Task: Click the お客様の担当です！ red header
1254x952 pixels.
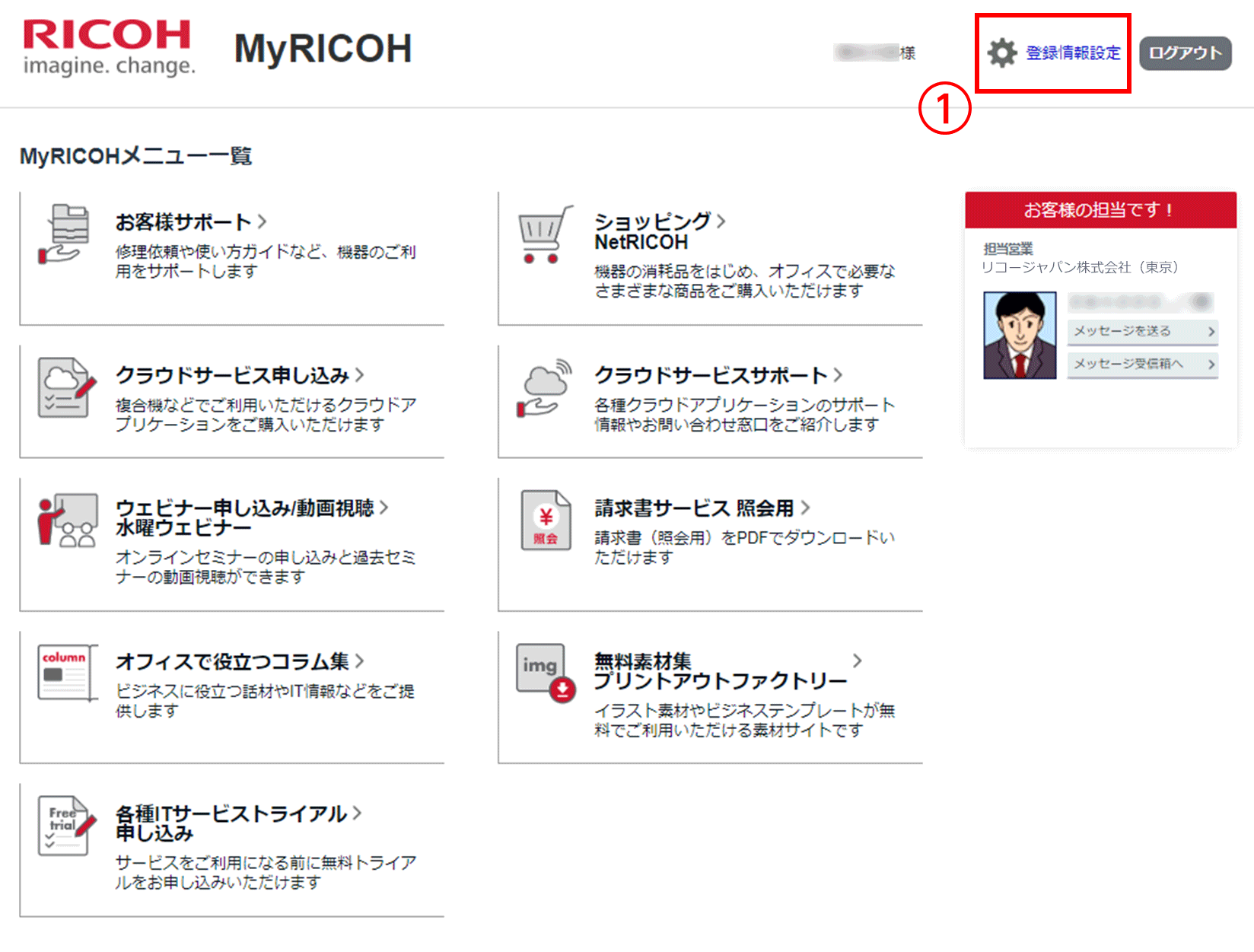Action: pos(1100,210)
